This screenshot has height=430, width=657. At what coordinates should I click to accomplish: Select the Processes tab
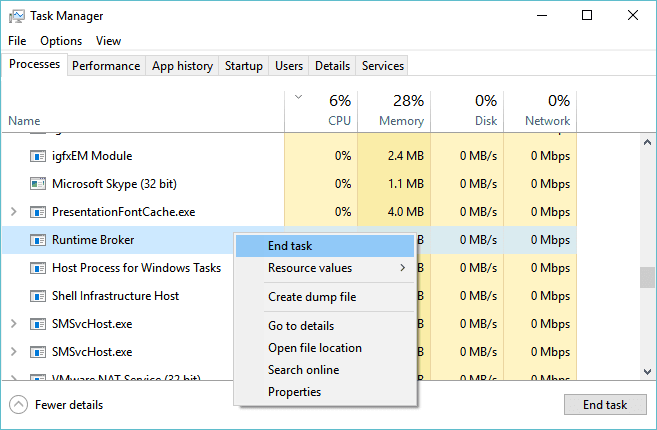click(x=34, y=64)
